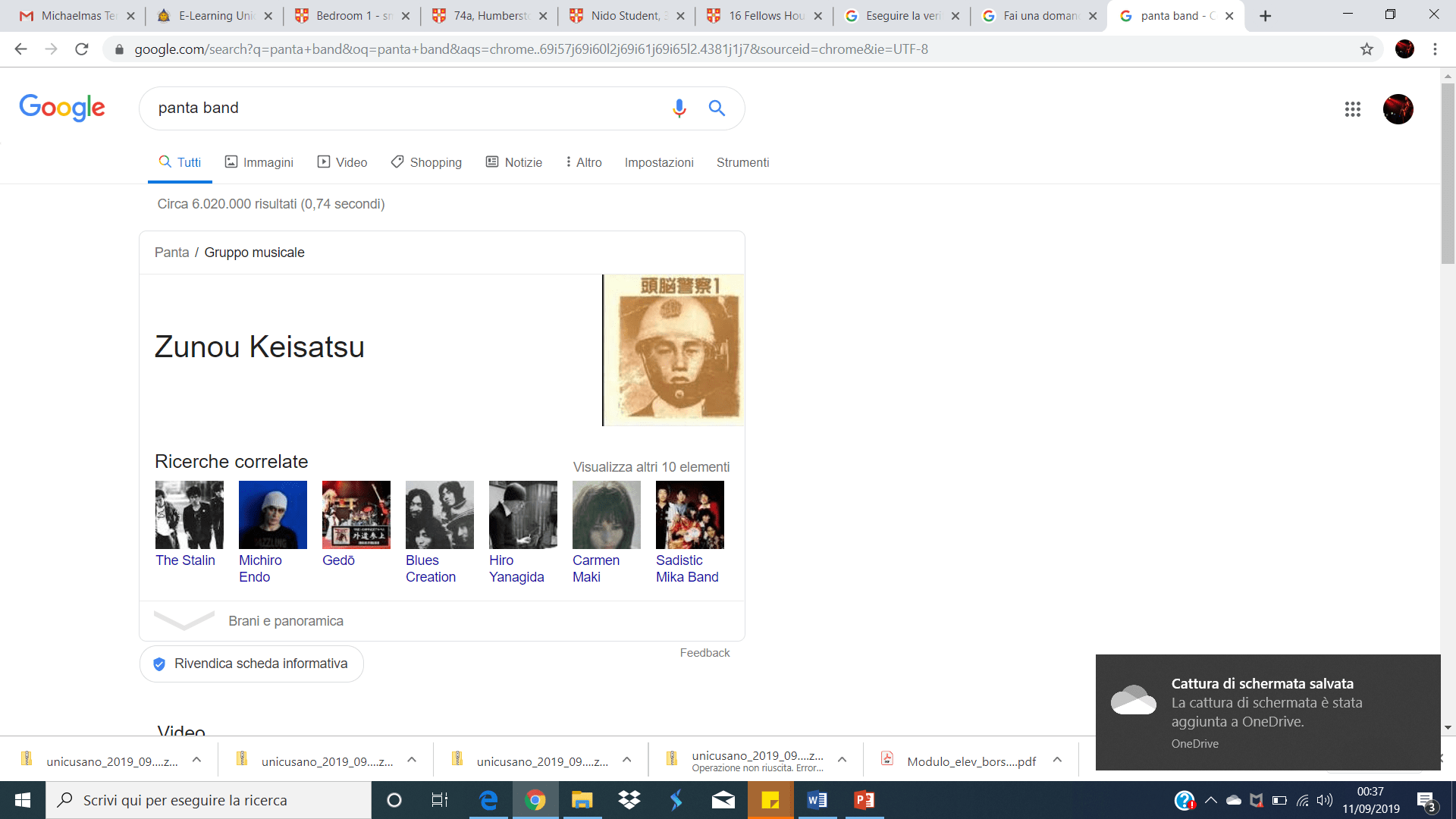Bookmark this page with the star icon
The image size is (1456, 819).
tap(1368, 49)
